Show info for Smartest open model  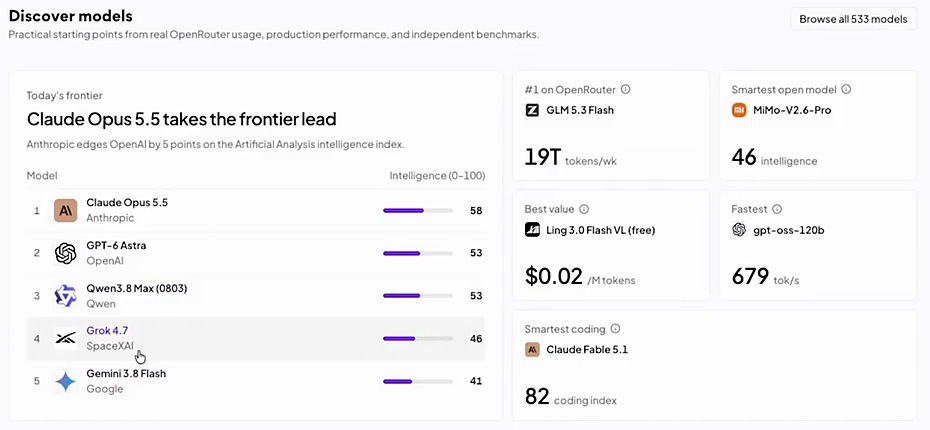[846, 90]
